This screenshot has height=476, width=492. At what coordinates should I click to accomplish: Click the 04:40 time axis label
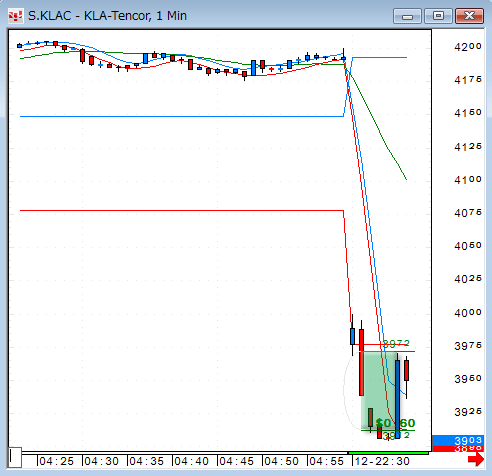191,461
